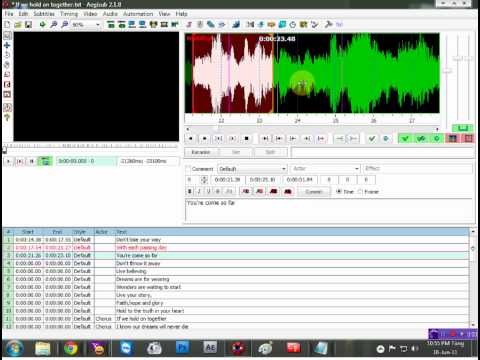Toggle the spectrum analyzer mode icon

(x=452, y=138)
